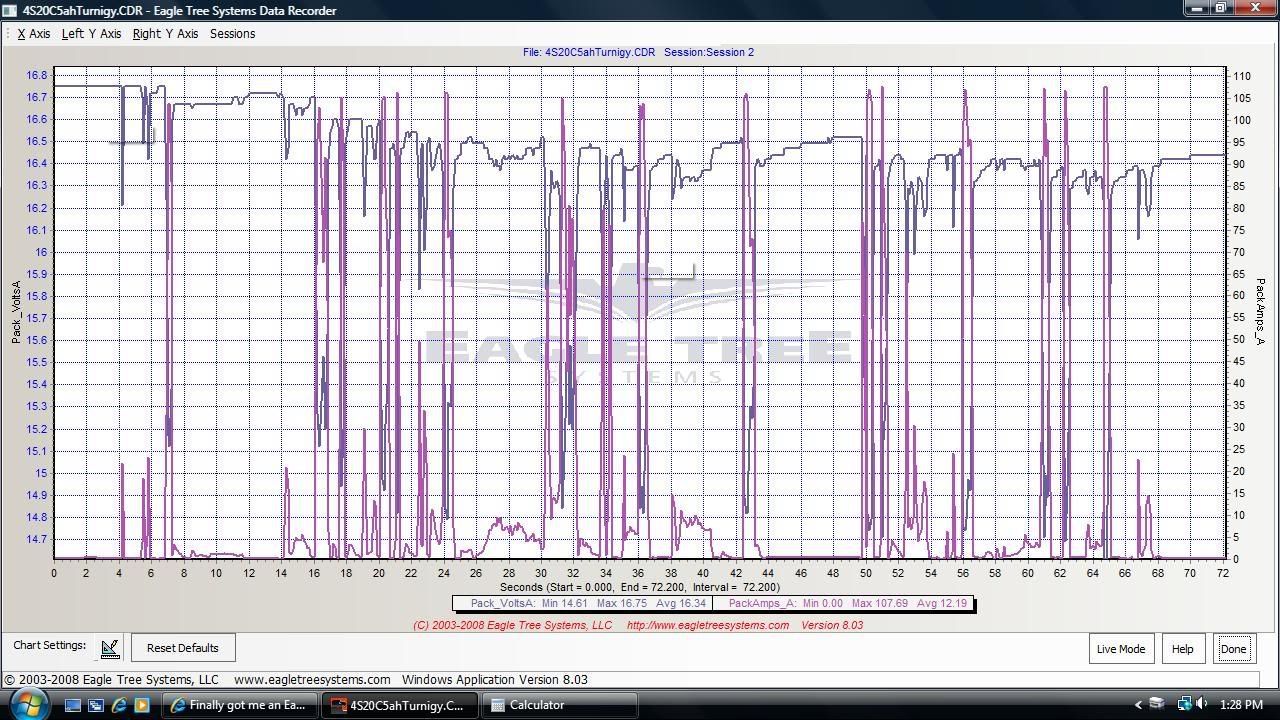
Task: Click the volume speaker tray icon
Action: point(1201,704)
